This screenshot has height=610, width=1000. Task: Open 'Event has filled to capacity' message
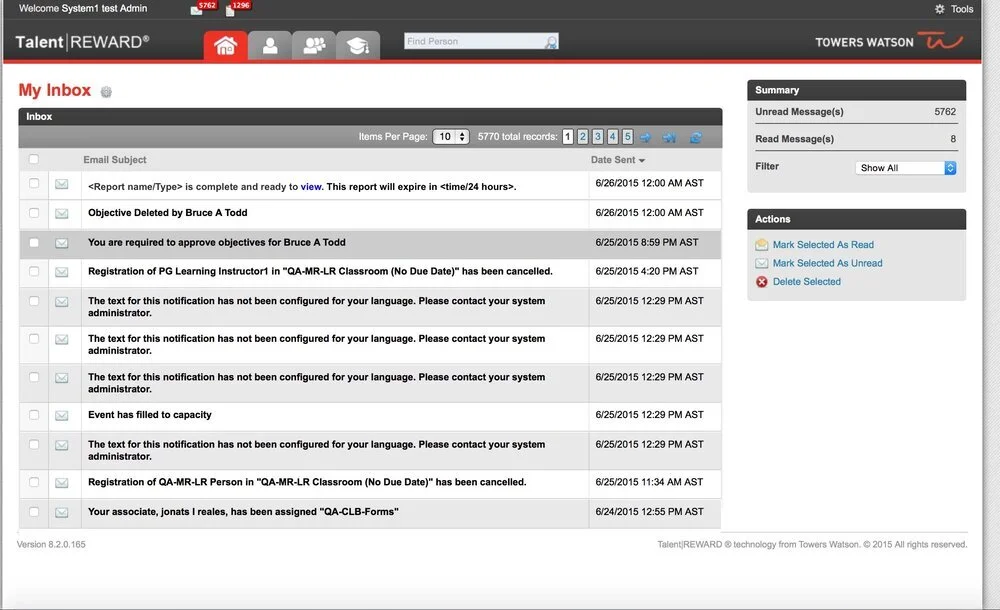150,415
